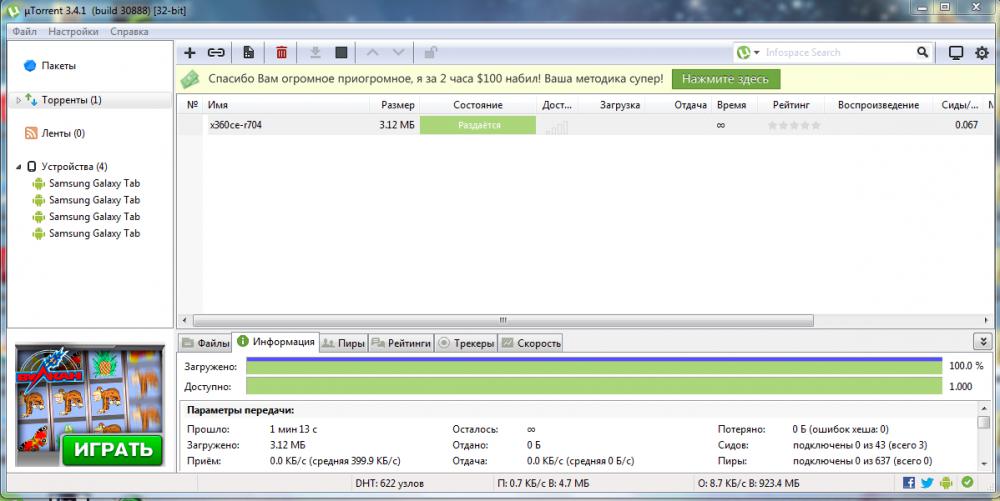1000x501 pixels.
Task: Open the Файл menu
Action: (x=24, y=31)
